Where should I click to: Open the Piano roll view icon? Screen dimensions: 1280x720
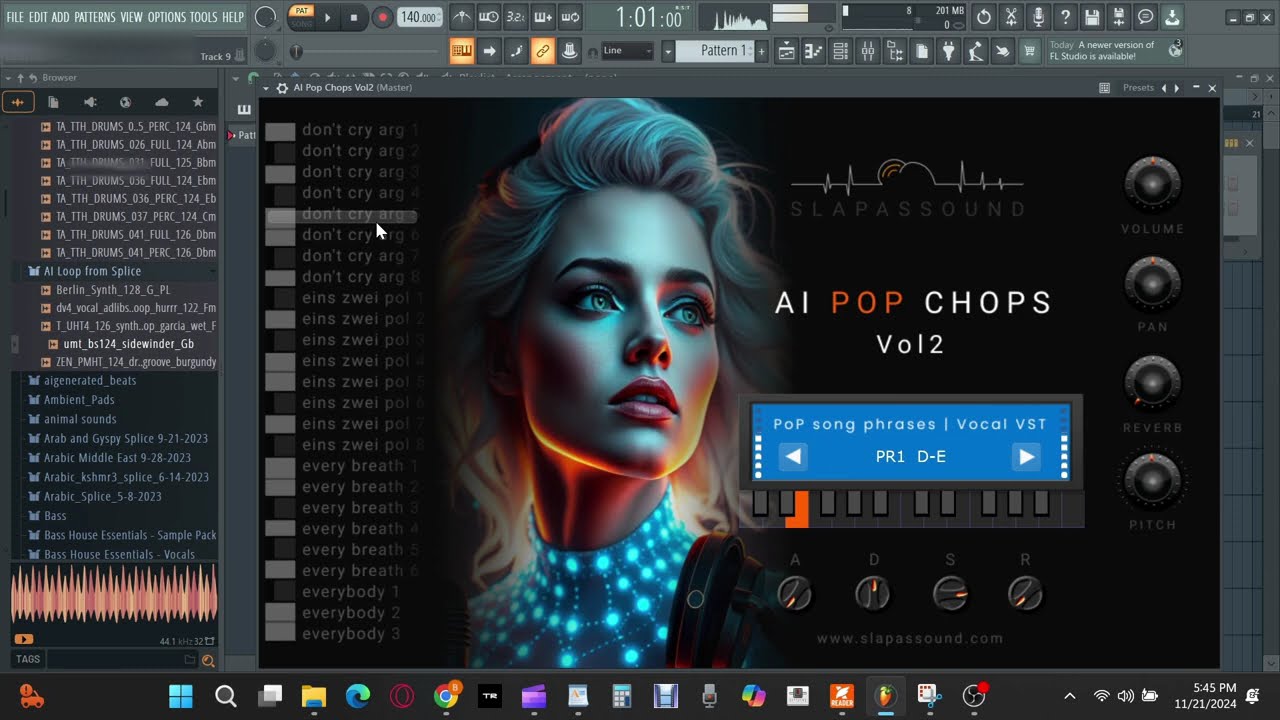pyautogui.click(x=813, y=51)
